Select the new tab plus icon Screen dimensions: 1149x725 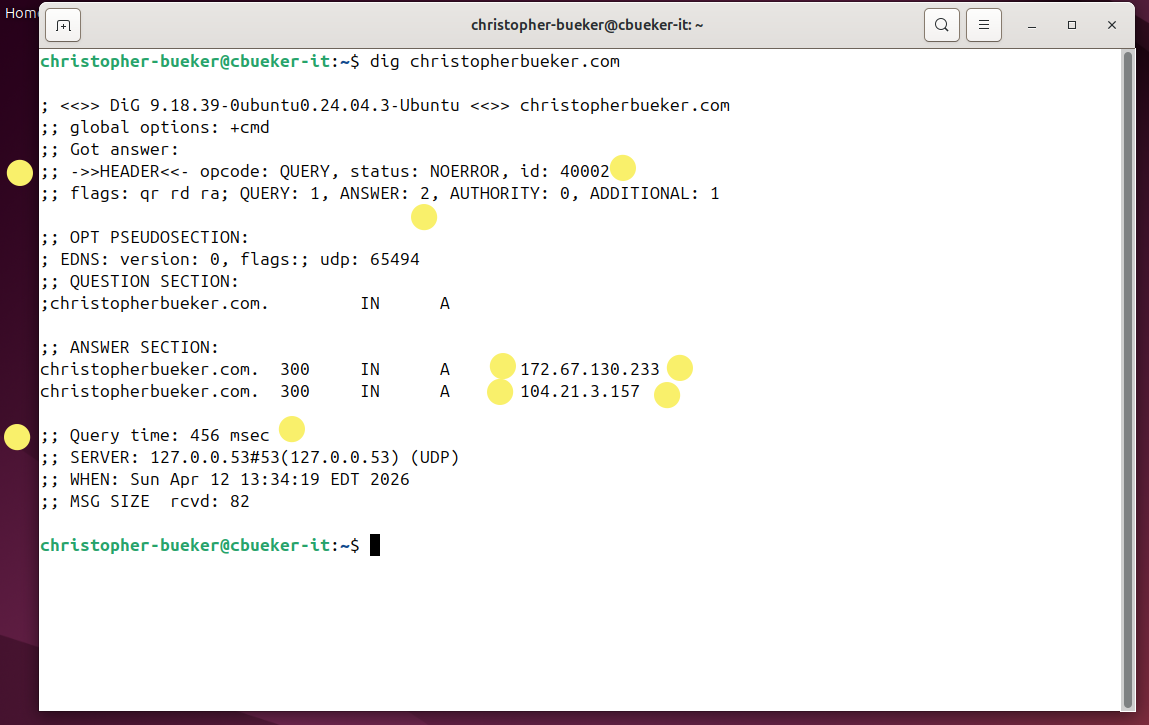click(x=63, y=25)
